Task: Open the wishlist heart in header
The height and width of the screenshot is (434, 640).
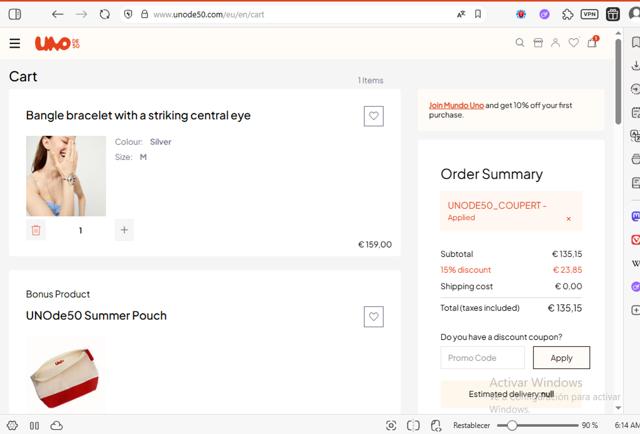Action: click(573, 42)
